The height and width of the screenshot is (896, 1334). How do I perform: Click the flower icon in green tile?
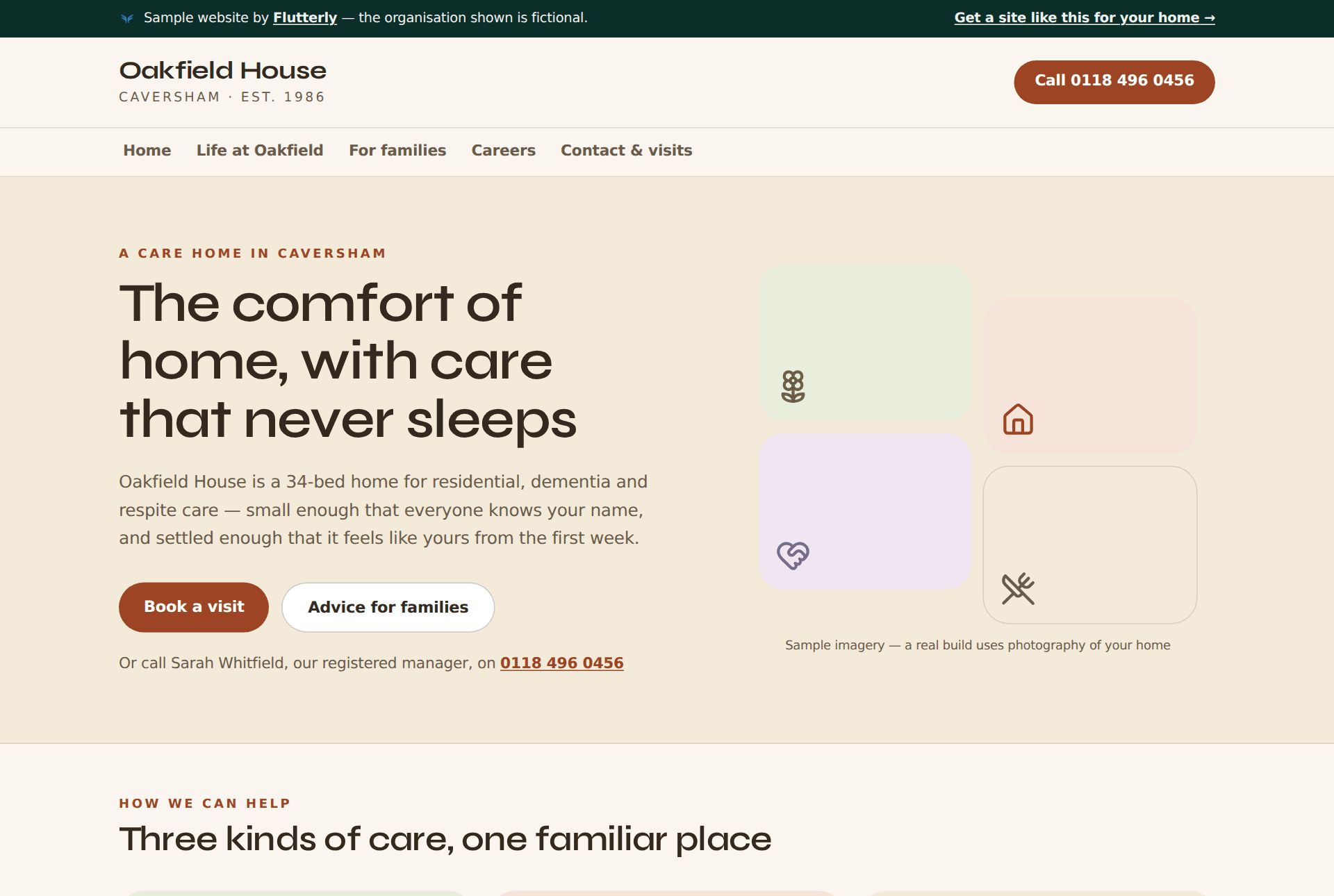tap(793, 386)
